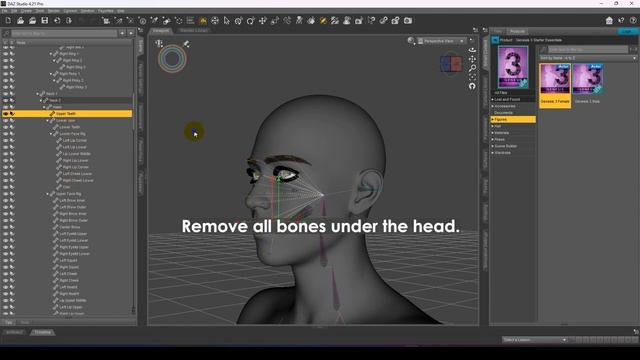Expand the Lost and Found category
The height and width of the screenshot is (360, 640).
493,99
